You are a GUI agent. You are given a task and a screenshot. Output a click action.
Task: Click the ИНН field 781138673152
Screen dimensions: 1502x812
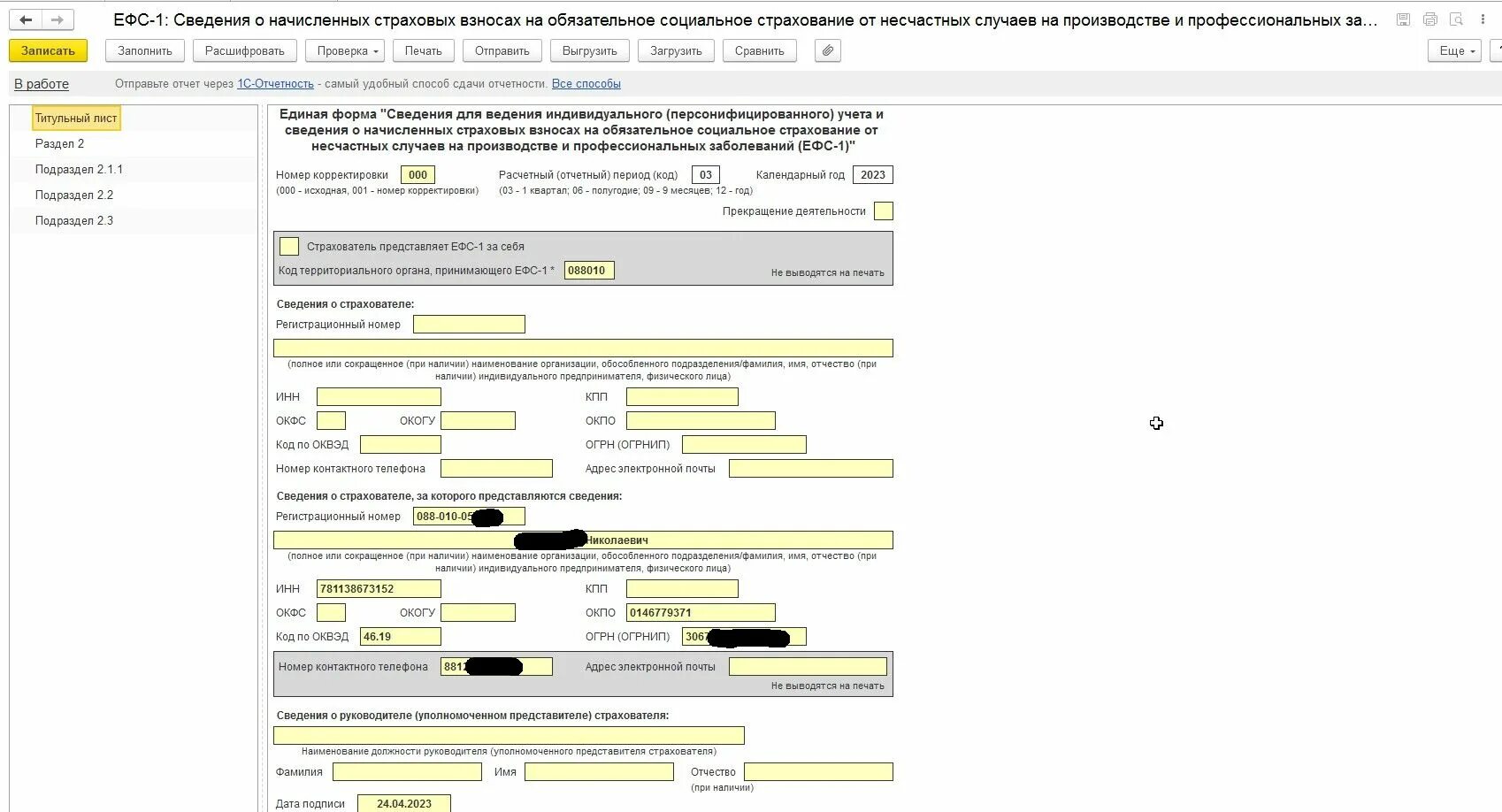click(x=379, y=589)
